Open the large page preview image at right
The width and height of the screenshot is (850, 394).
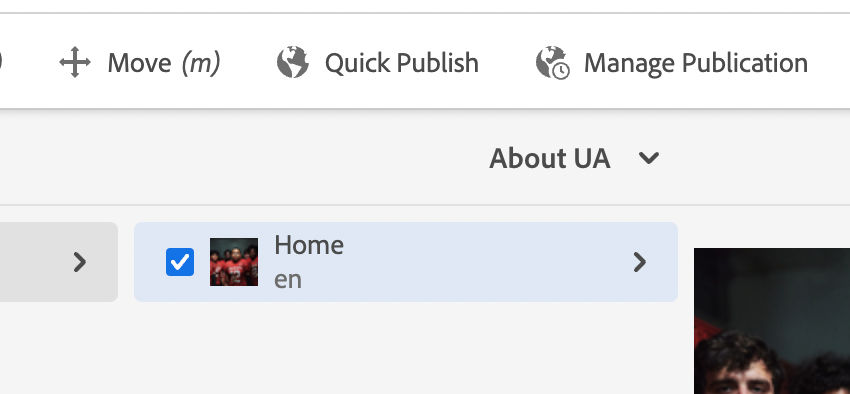coord(772,321)
